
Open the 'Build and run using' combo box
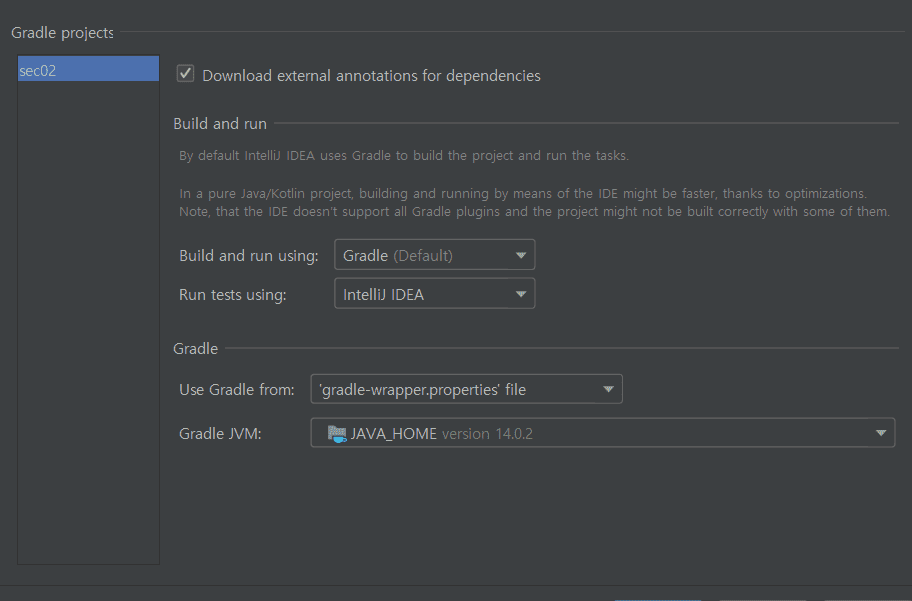[434, 255]
